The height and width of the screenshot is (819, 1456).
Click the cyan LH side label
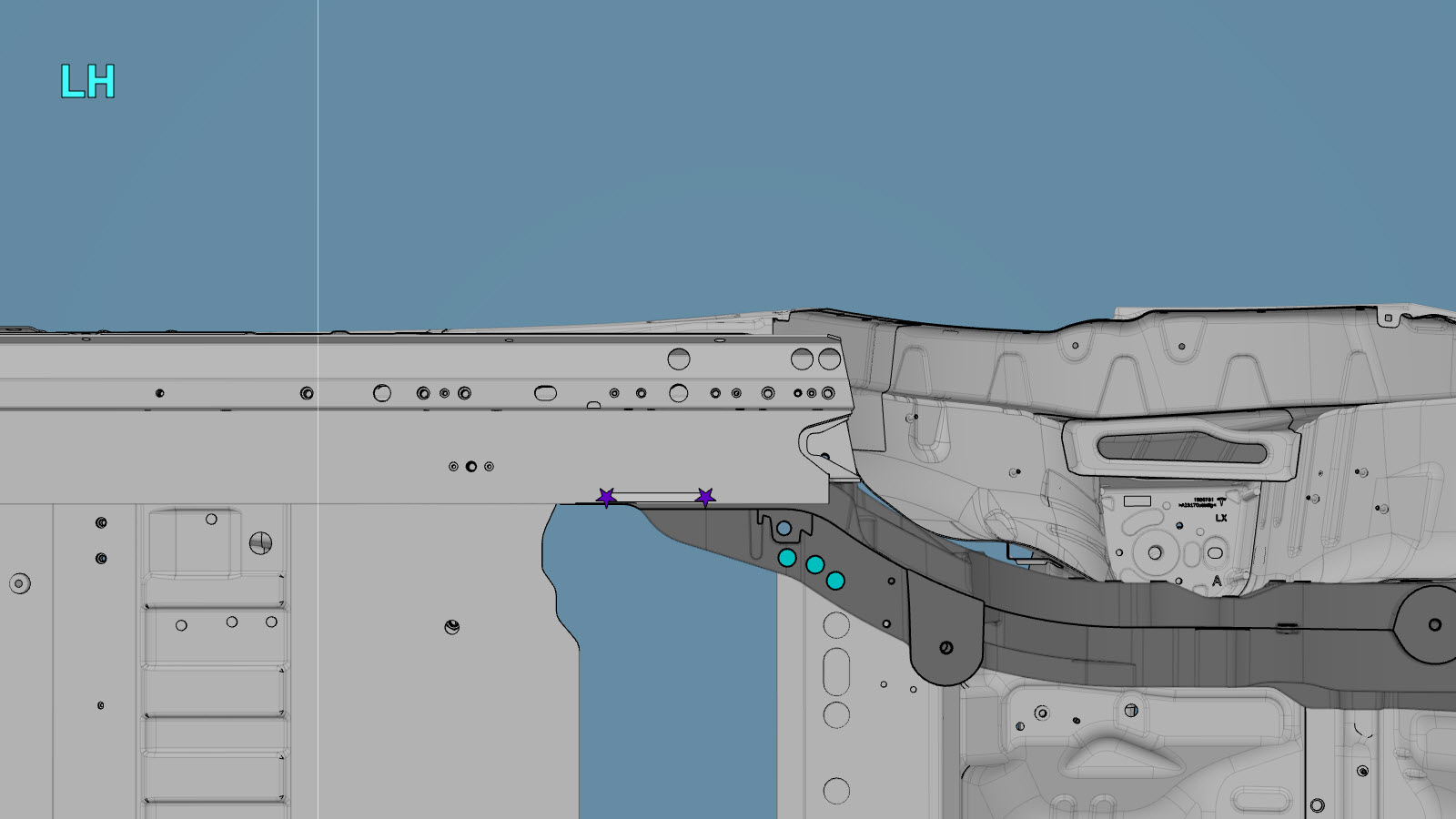(87, 82)
